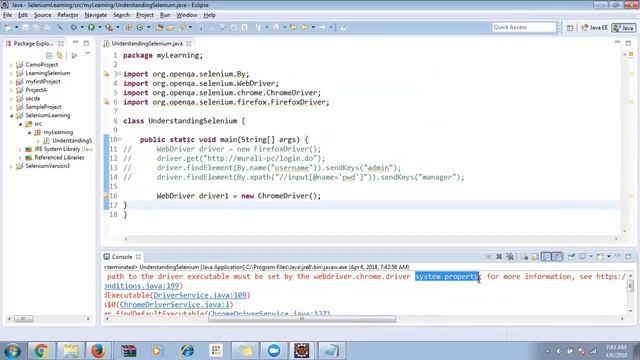Click the New Java Package icon
The height and width of the screenshot is (360, 640).
click(x=129, y=27)
